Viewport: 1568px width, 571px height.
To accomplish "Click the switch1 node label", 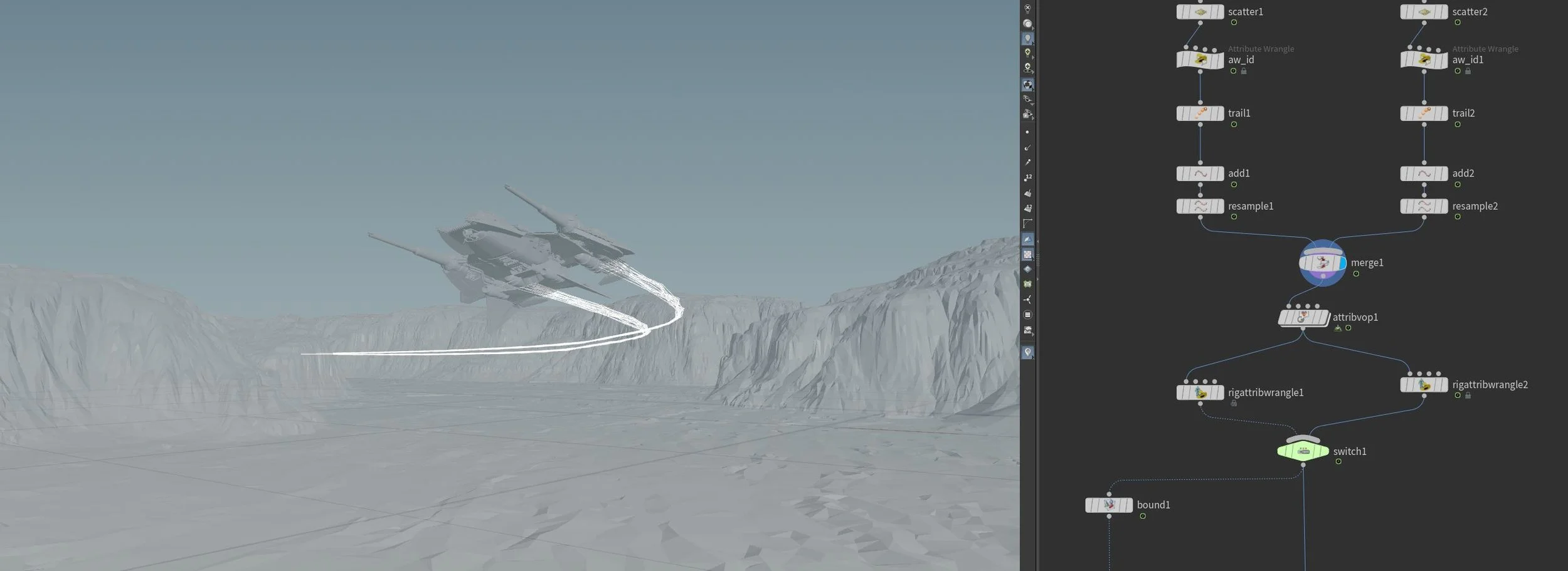I will [x=1350, y=451].
